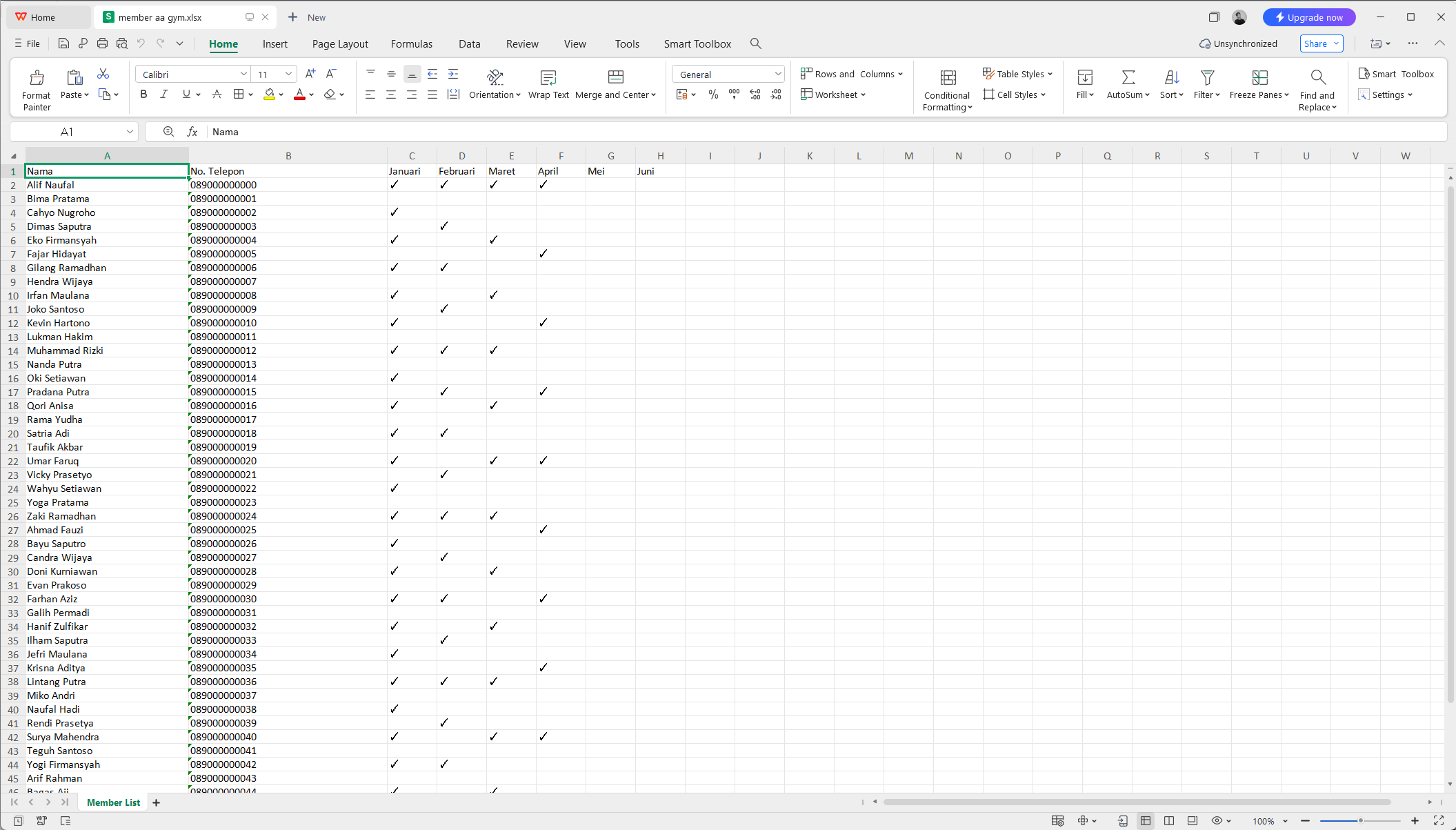1456x830 pixels.
Task: Click the Upgrade now button
Action: coord(1308,17)
